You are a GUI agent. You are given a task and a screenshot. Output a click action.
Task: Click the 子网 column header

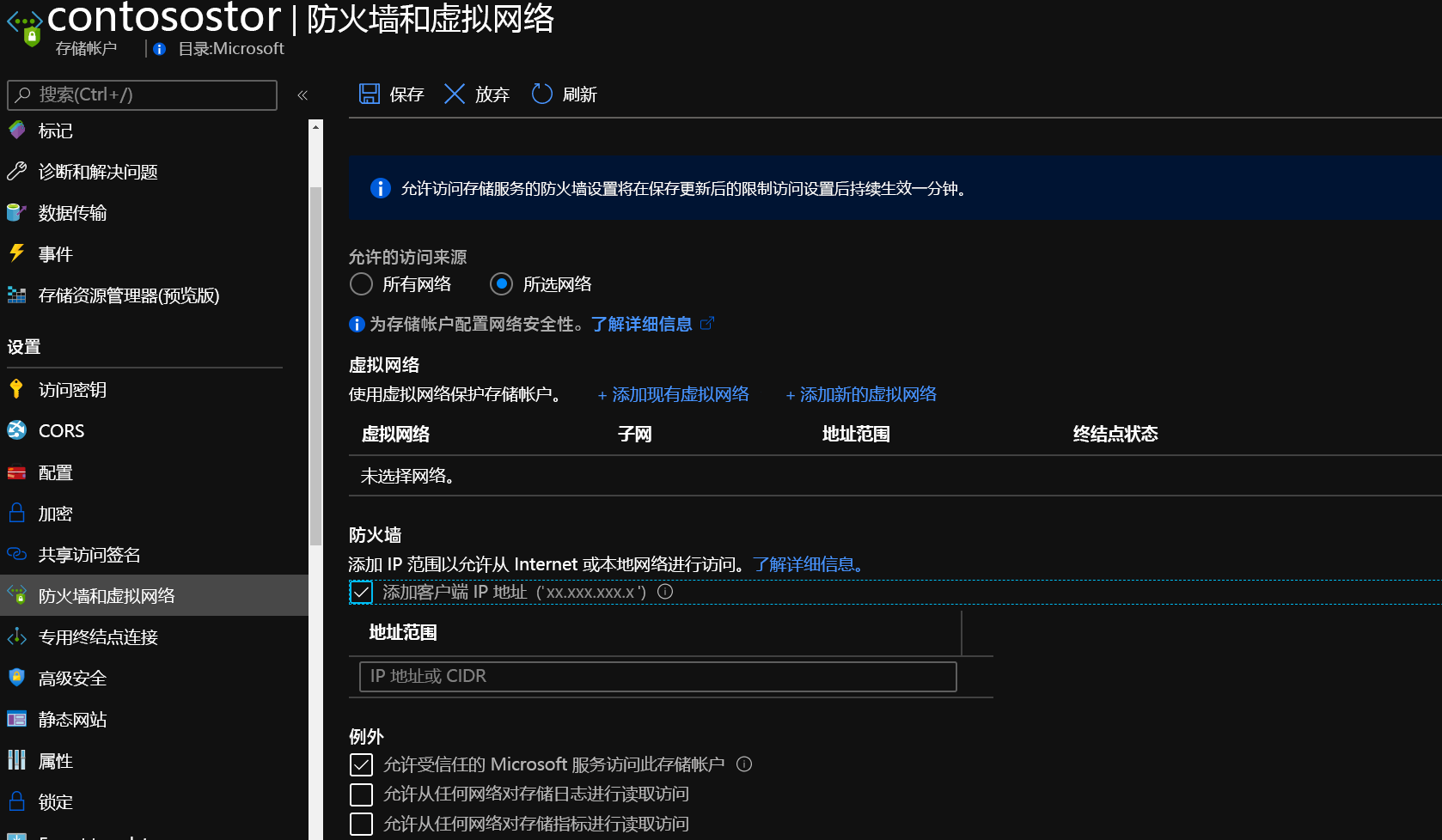(x=635, y=434)
